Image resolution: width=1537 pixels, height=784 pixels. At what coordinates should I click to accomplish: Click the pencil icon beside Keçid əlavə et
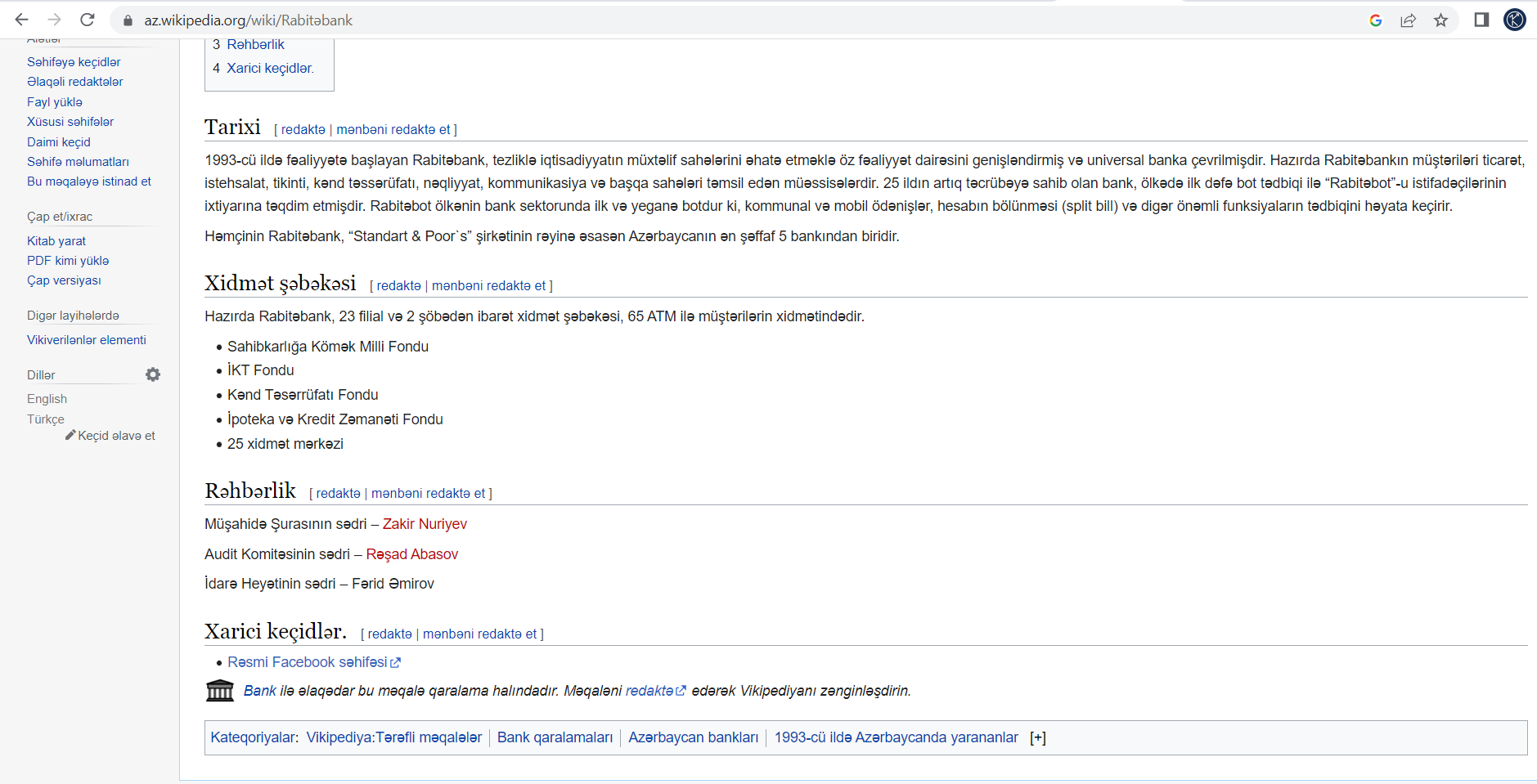point(70,435)
